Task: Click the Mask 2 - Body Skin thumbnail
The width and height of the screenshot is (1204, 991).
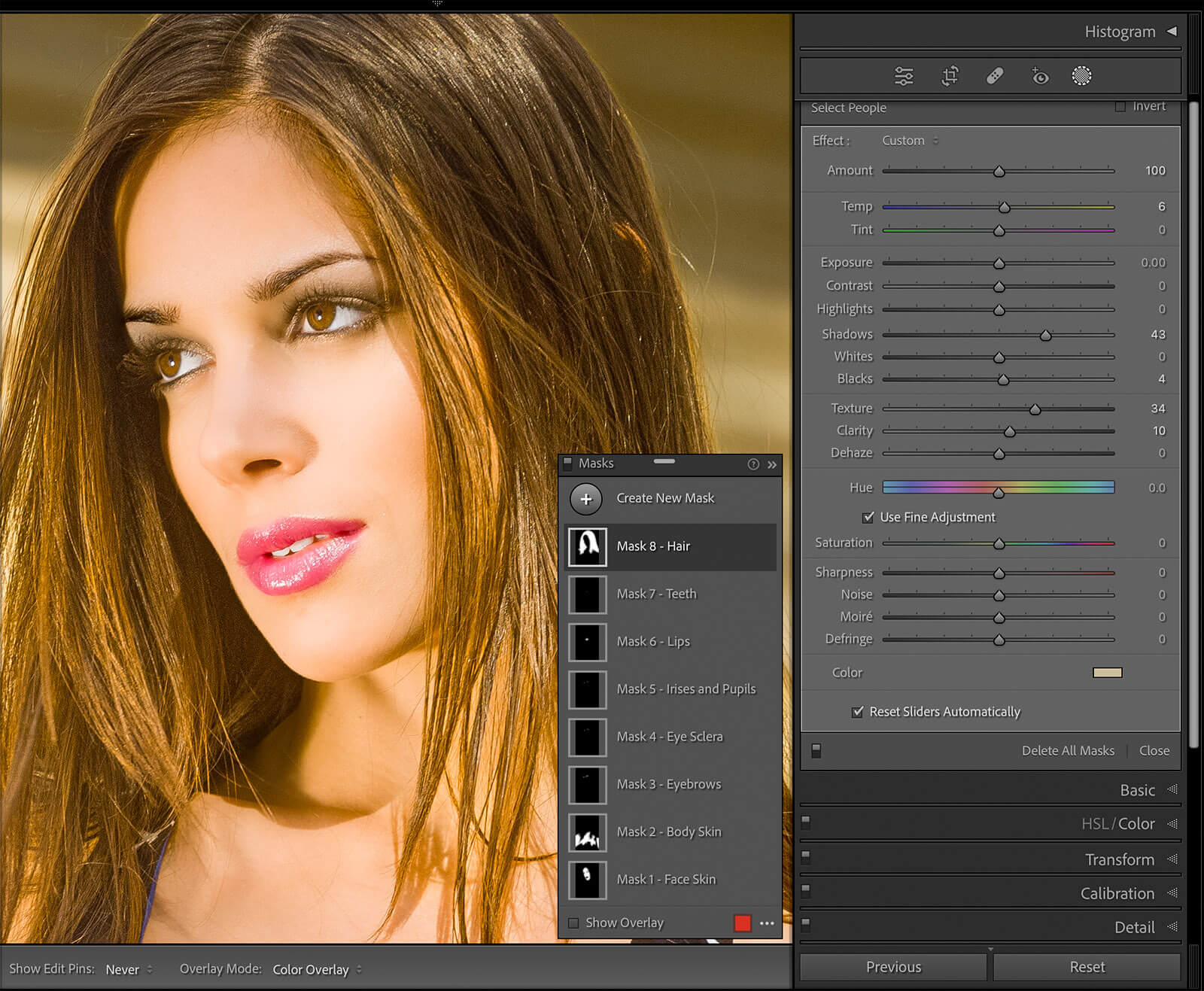Action: coord(587,832)
